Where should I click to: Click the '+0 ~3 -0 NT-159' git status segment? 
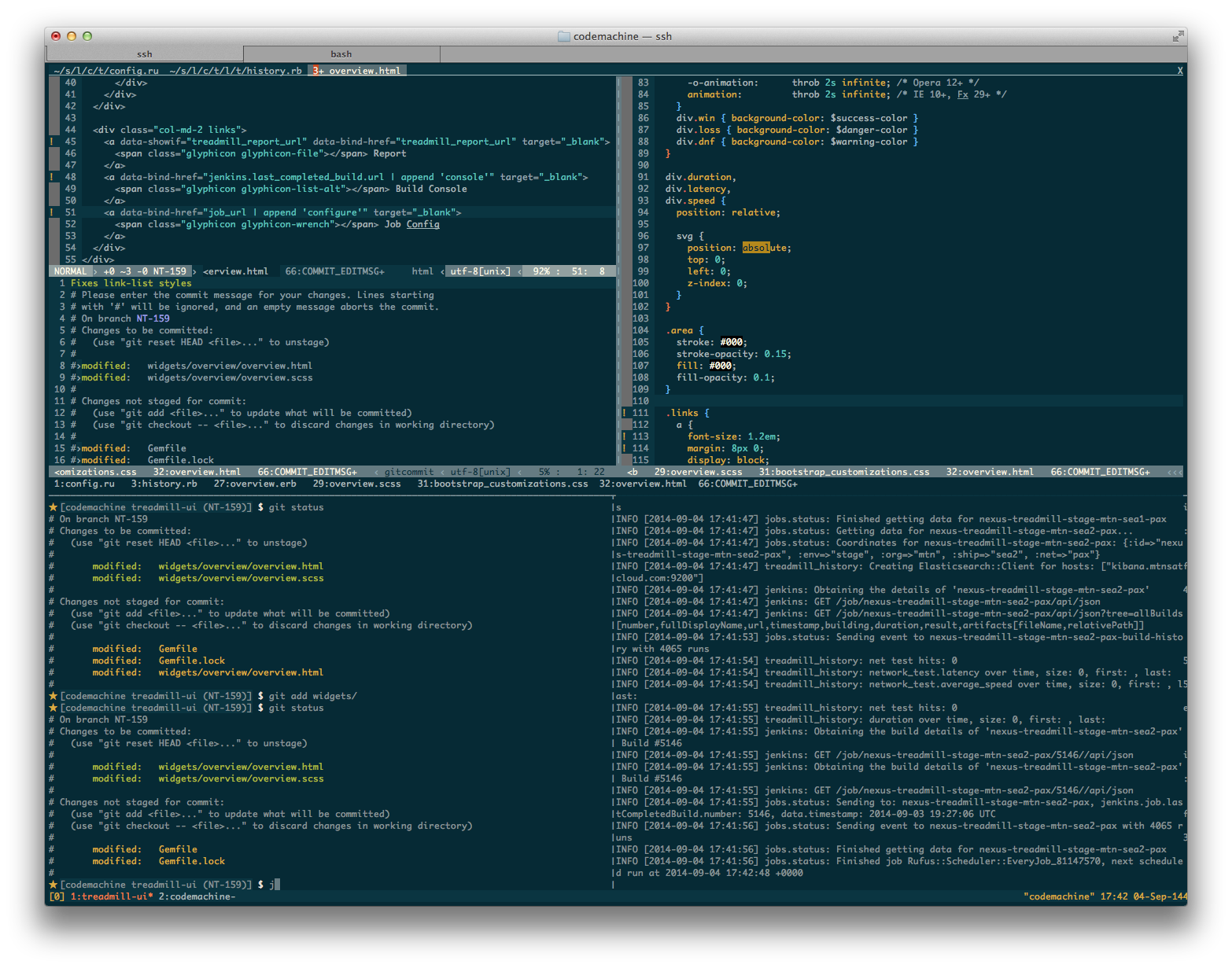tap(145, 271)
